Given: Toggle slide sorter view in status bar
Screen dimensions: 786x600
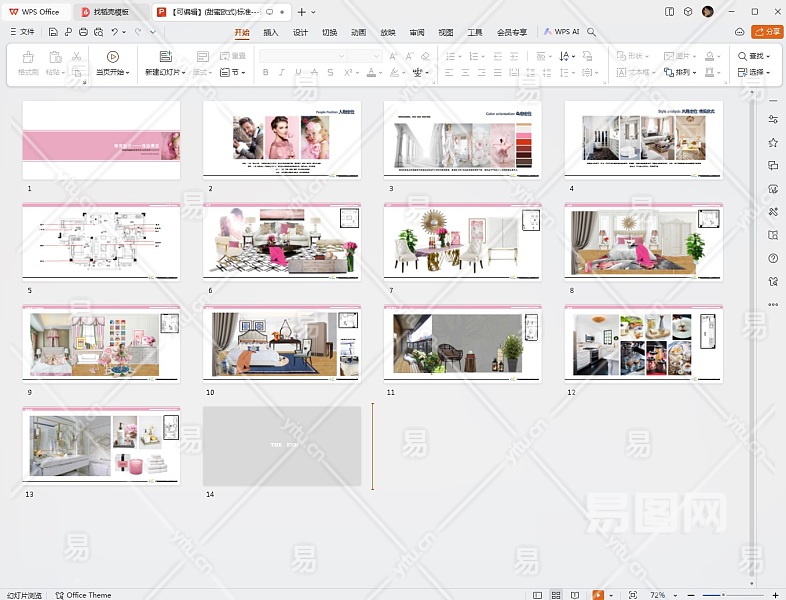Looking at the screenshot, I should tap(556, 595).
